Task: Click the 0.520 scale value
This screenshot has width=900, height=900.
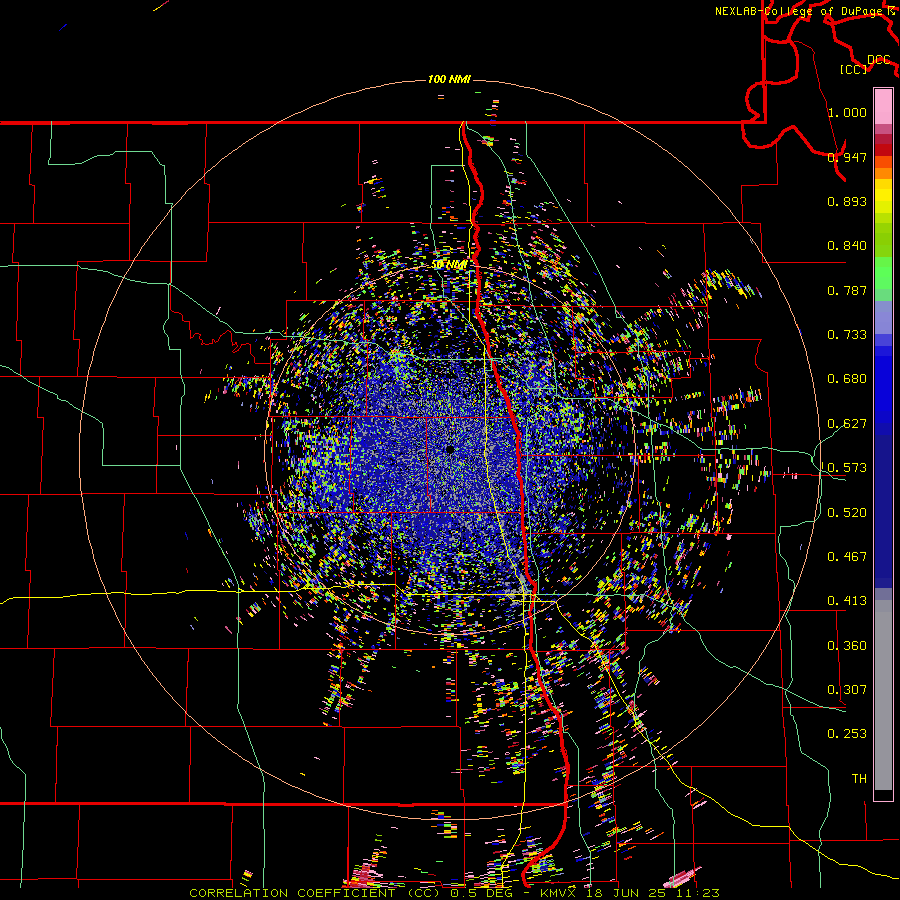Action: pos(847,513)
